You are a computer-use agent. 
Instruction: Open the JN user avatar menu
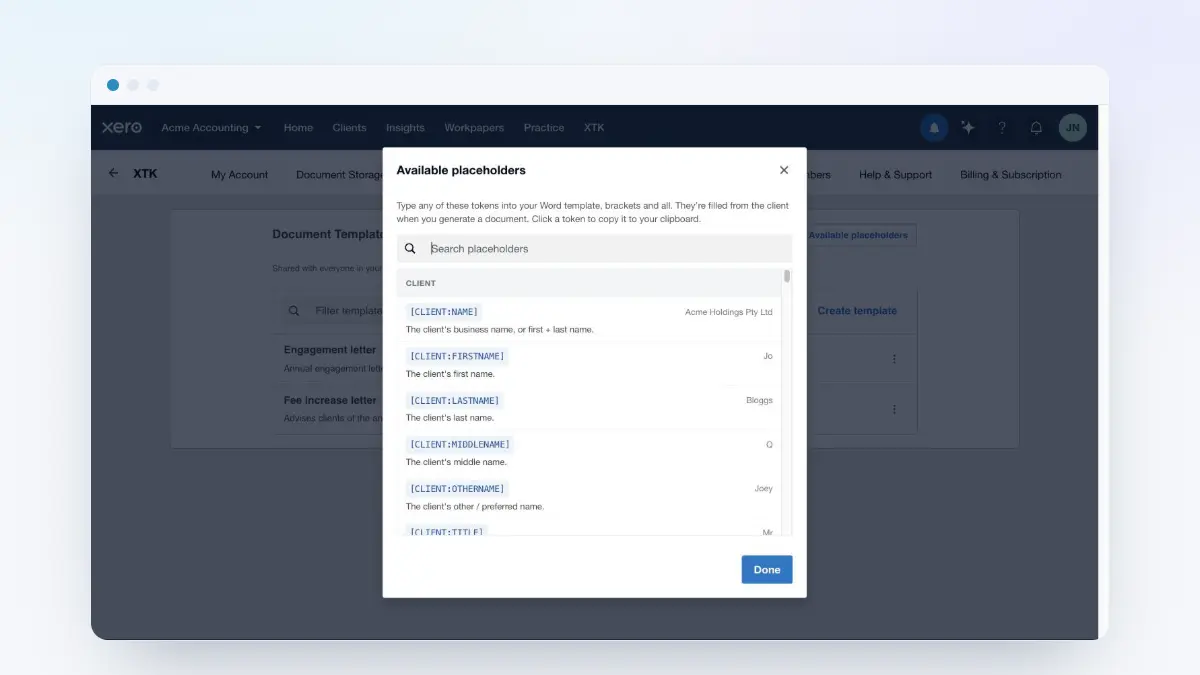coord(1073,128)
